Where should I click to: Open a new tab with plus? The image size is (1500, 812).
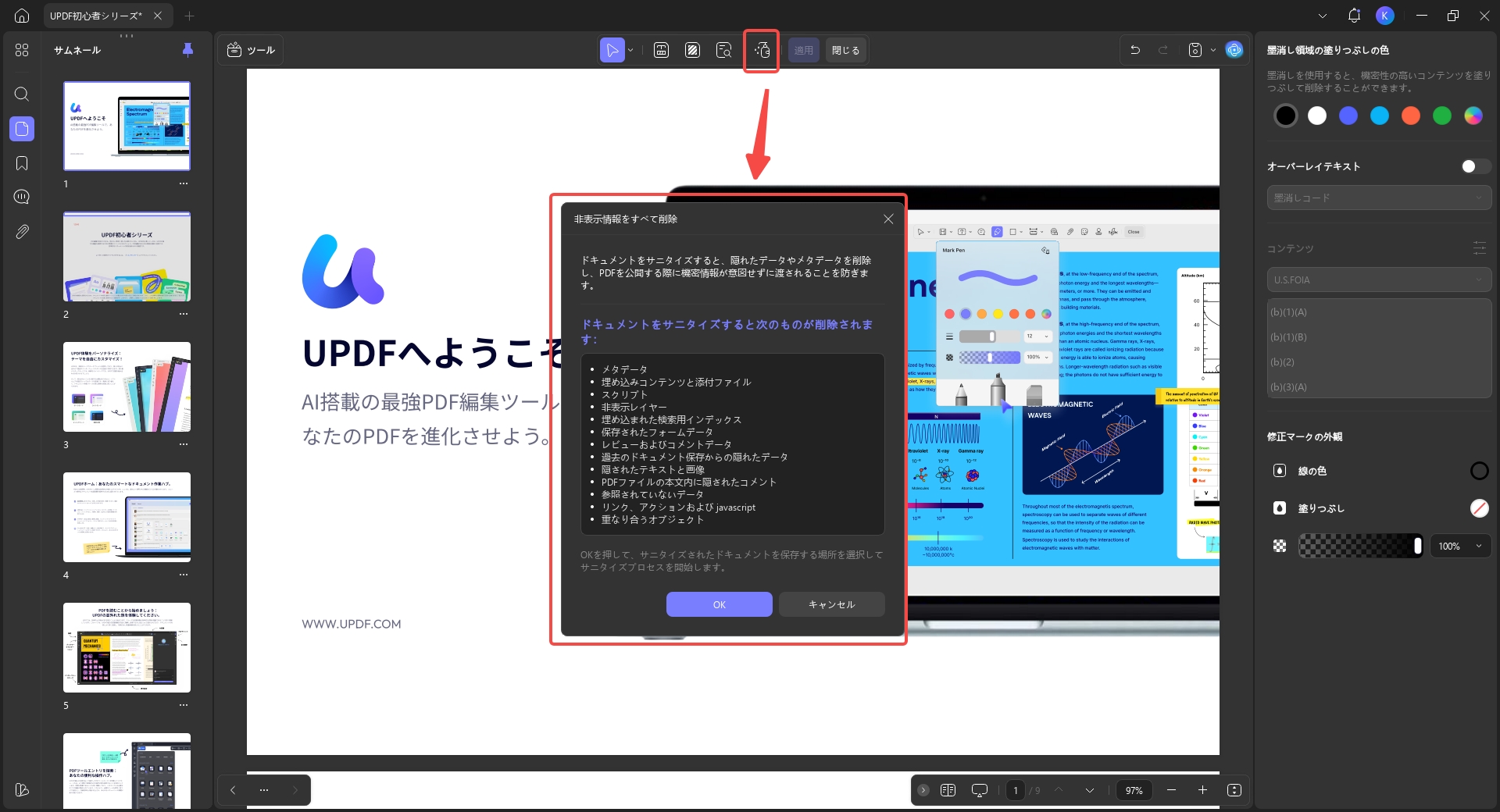tap(189, 16)
